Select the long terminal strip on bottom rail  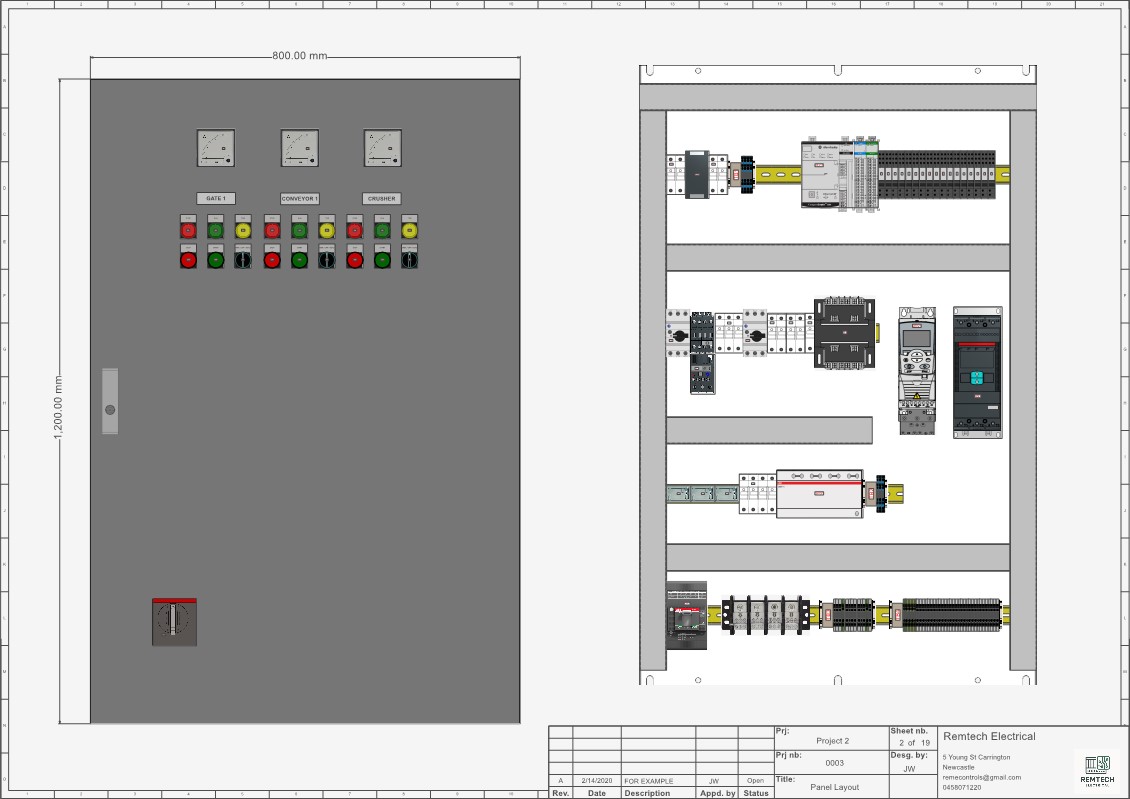click(951, 615)
